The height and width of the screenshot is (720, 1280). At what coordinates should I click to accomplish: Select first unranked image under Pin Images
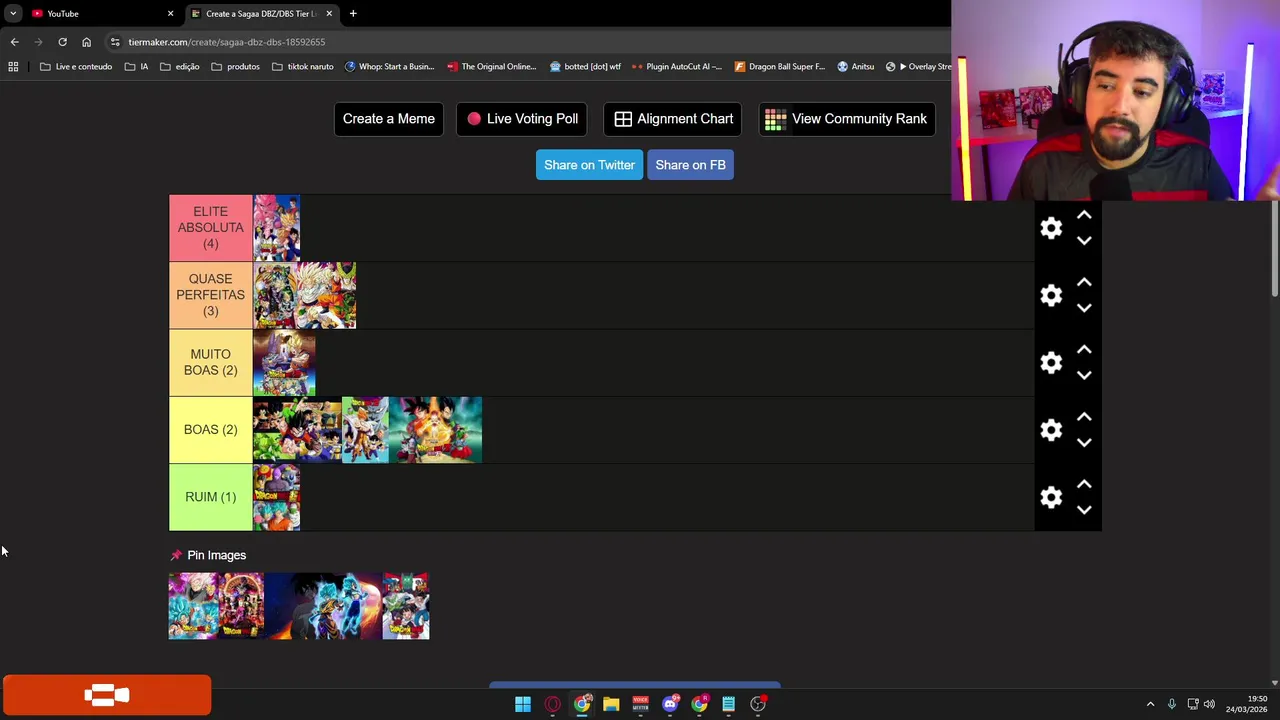click(193, 606)
